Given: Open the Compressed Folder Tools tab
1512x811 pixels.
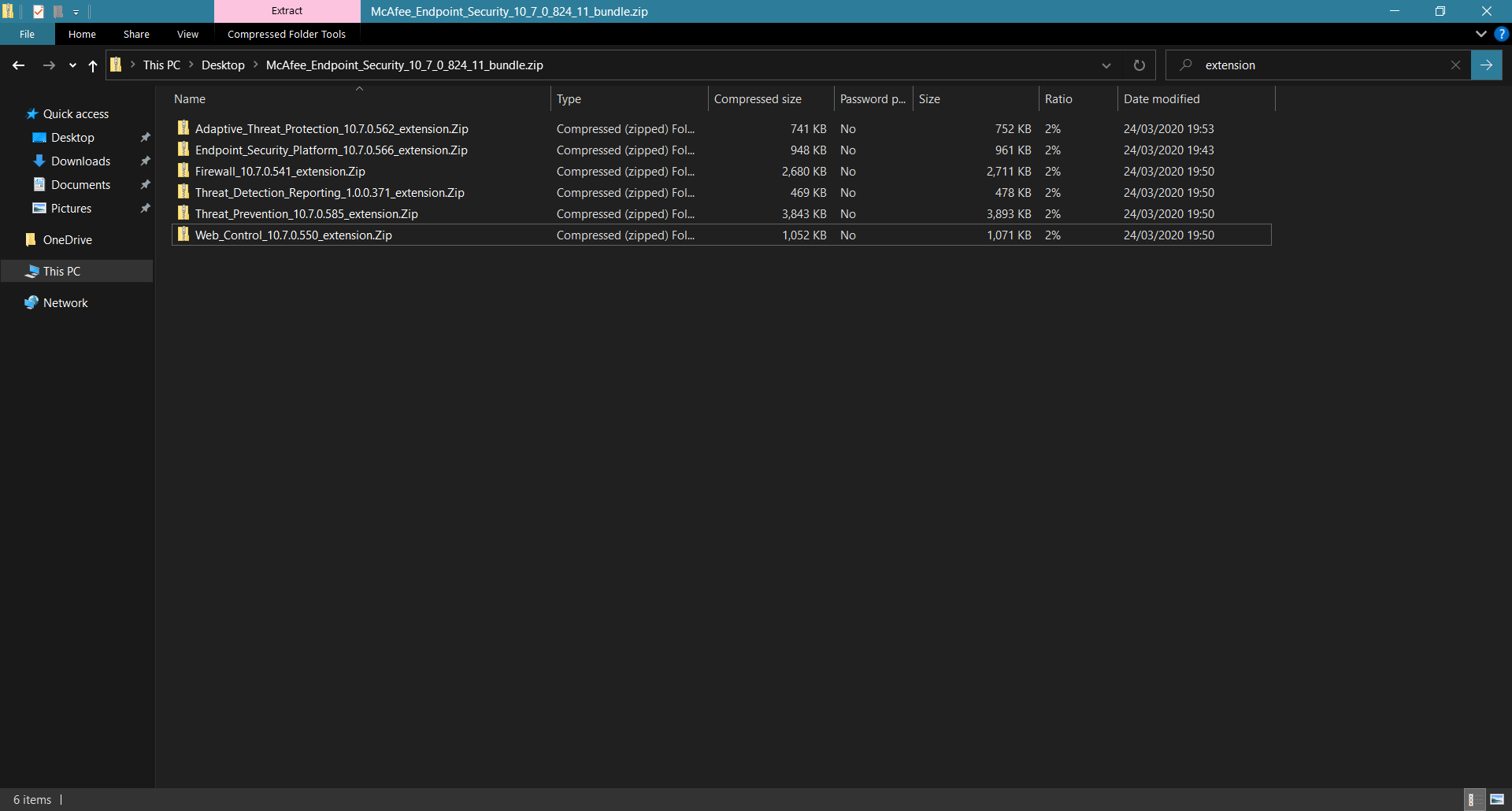Looking at the screenshot, I should pyautogui.click(x=286, y=34).
